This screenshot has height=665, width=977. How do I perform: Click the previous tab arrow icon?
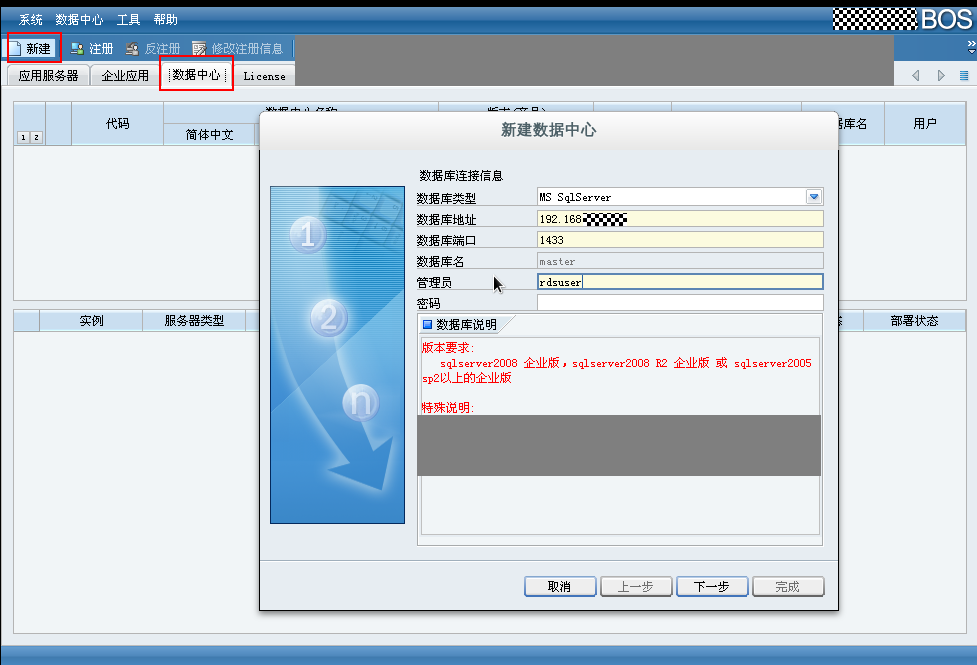coord(916,75)
